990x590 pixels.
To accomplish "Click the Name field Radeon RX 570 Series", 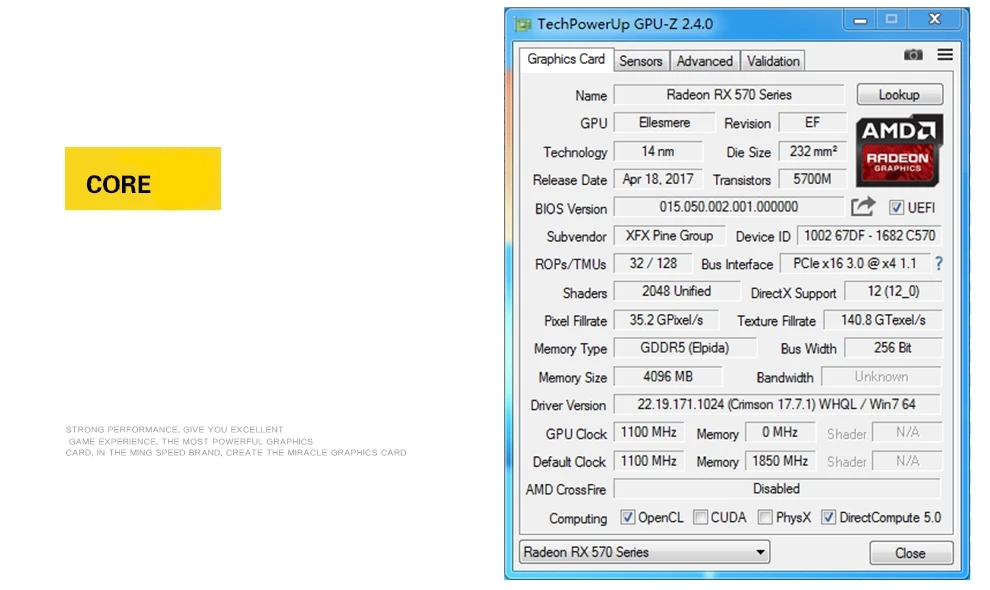I will click(x=729, y=95).
